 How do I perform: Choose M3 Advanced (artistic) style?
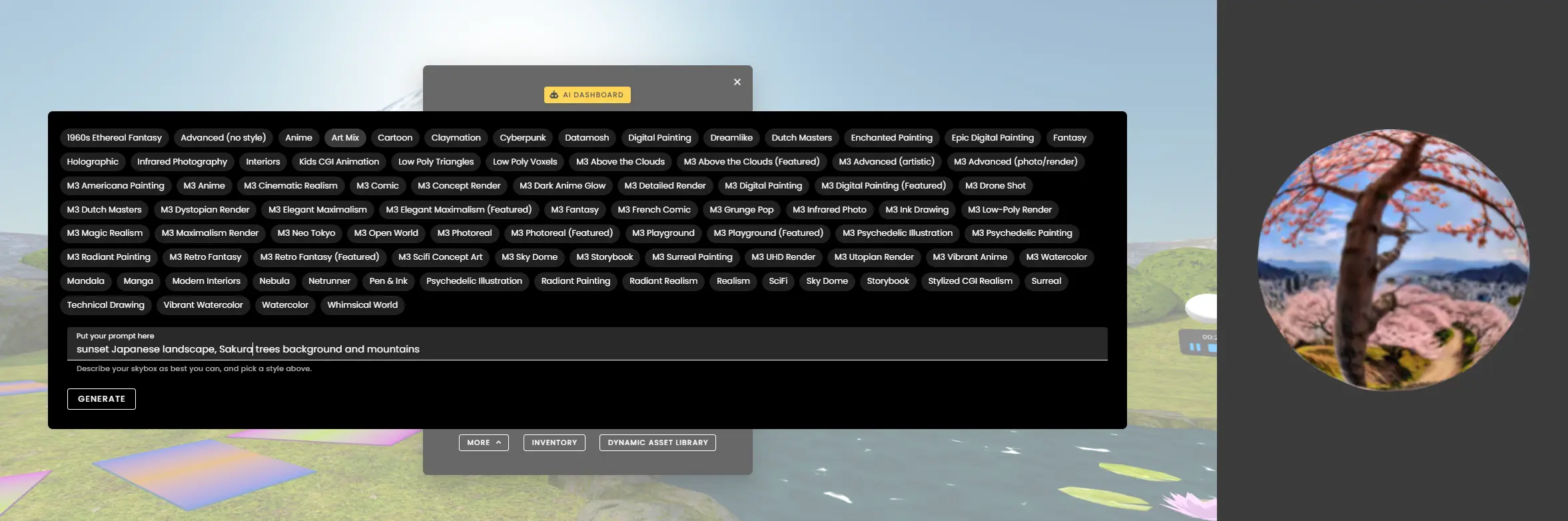887,162
